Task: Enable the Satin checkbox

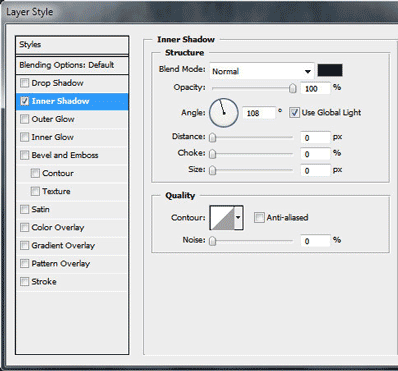Action: pos(24,209)
